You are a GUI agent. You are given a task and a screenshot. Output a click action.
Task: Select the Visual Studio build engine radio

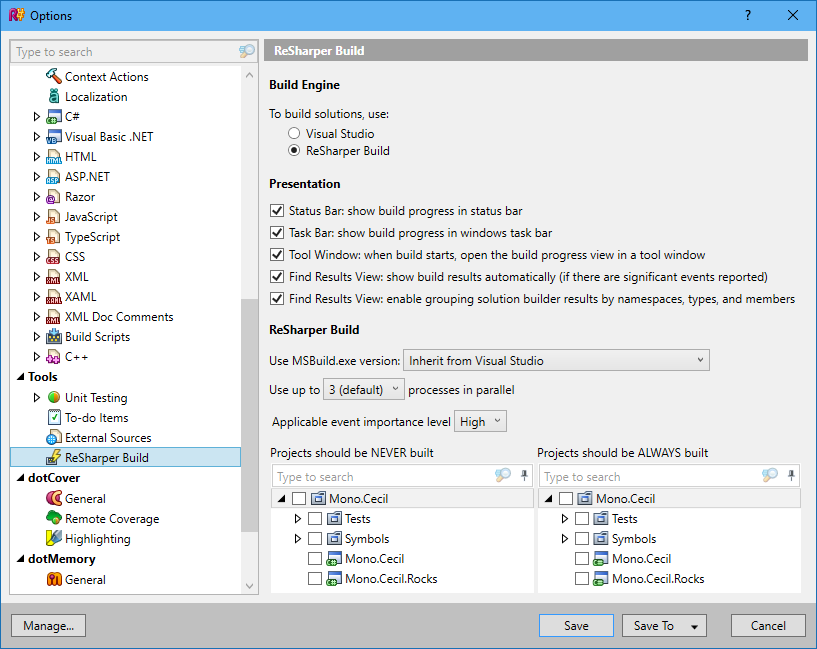click(x=294, y=133)
